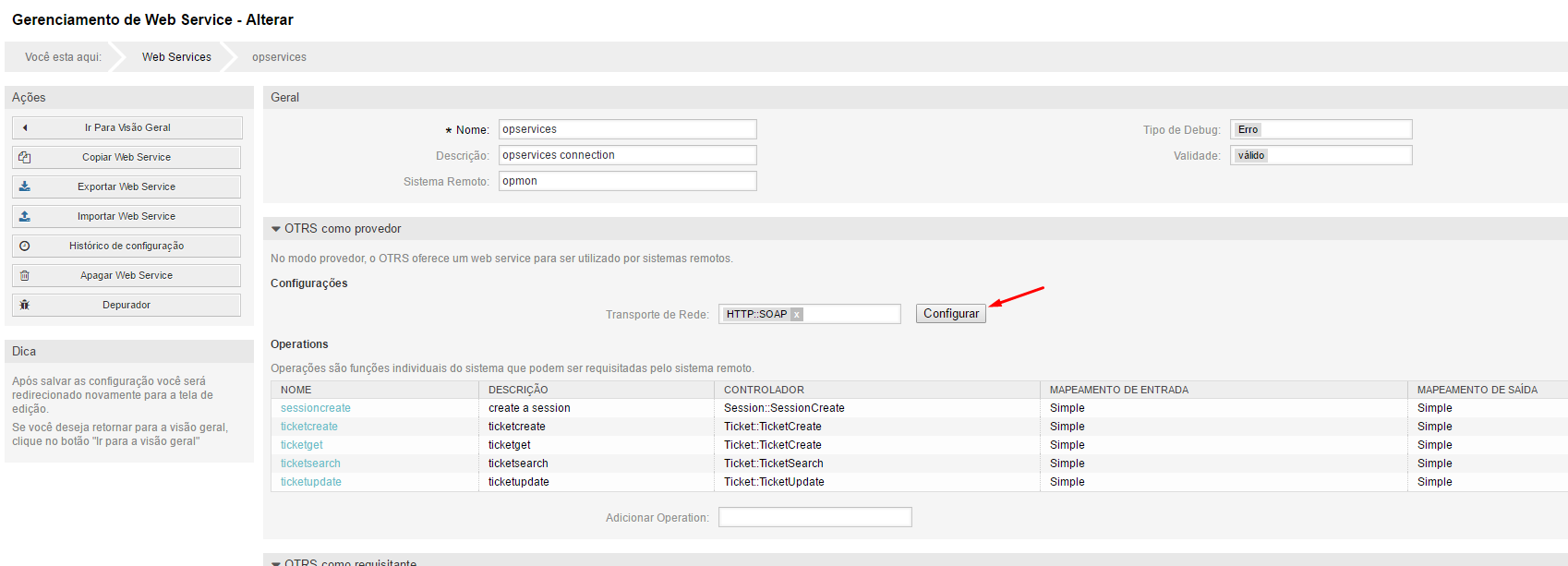Click the back arrow icon for Visão Geral
The image size is (1568, 566).
25,127
